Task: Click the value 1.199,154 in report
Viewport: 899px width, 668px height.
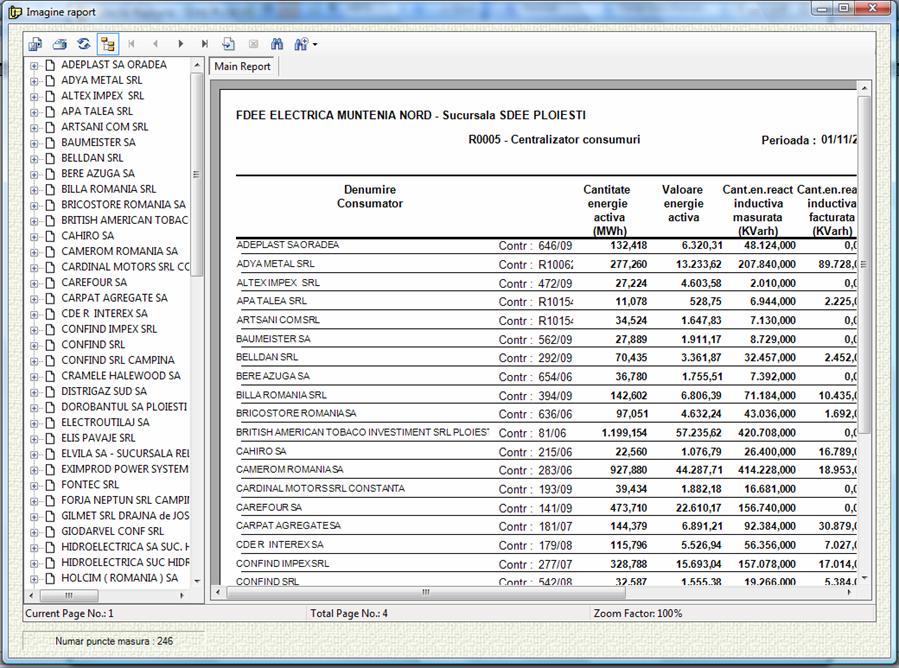Action: 624,432
